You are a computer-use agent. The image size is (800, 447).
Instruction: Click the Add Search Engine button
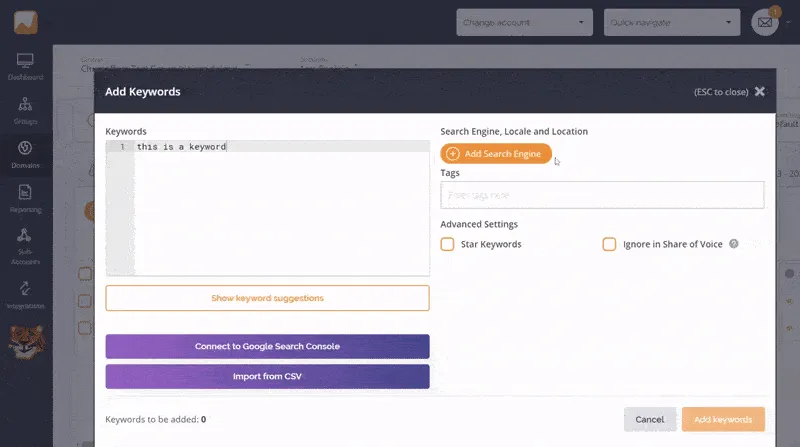coord(496,154)
